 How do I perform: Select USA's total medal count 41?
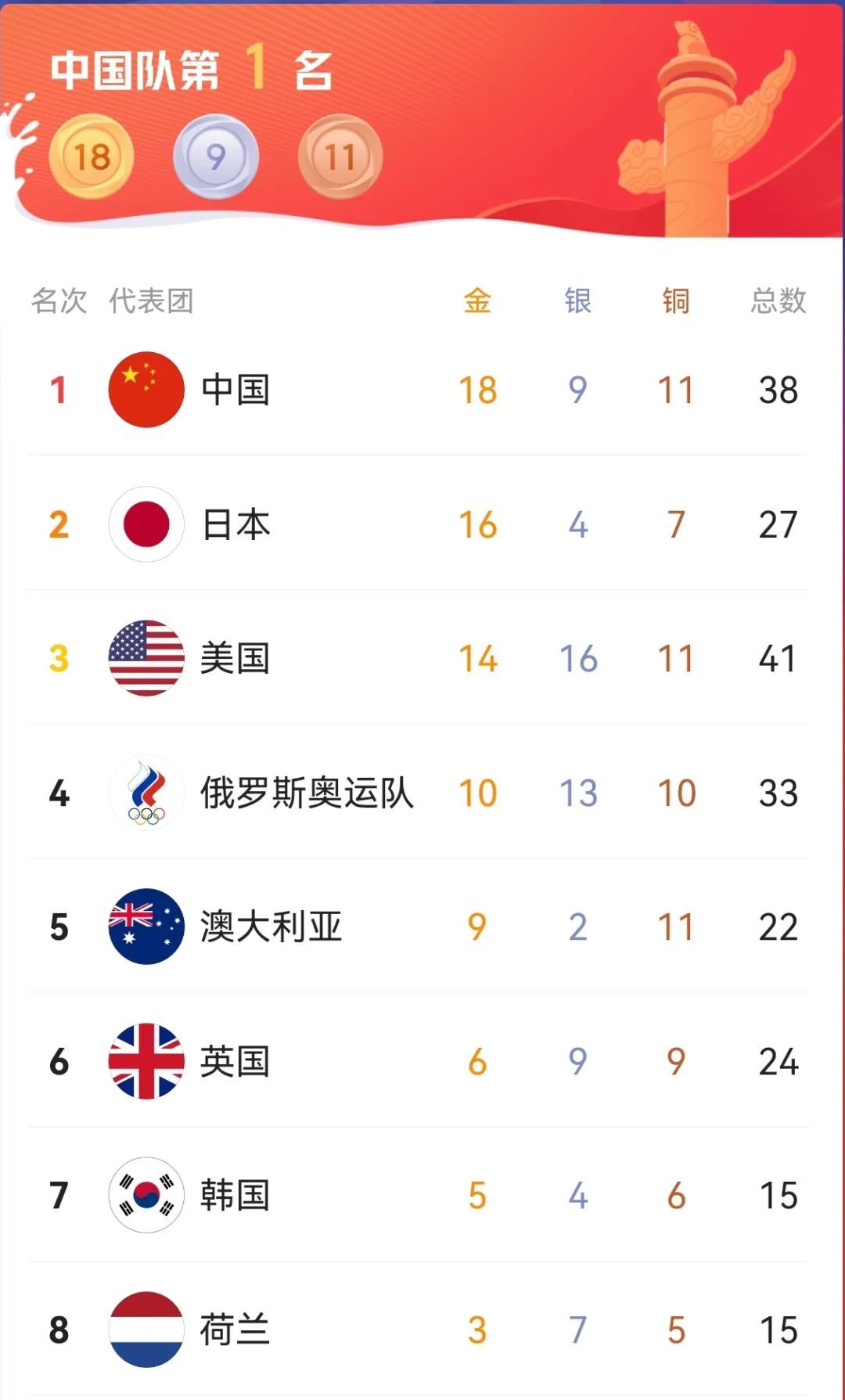(778, 659)
